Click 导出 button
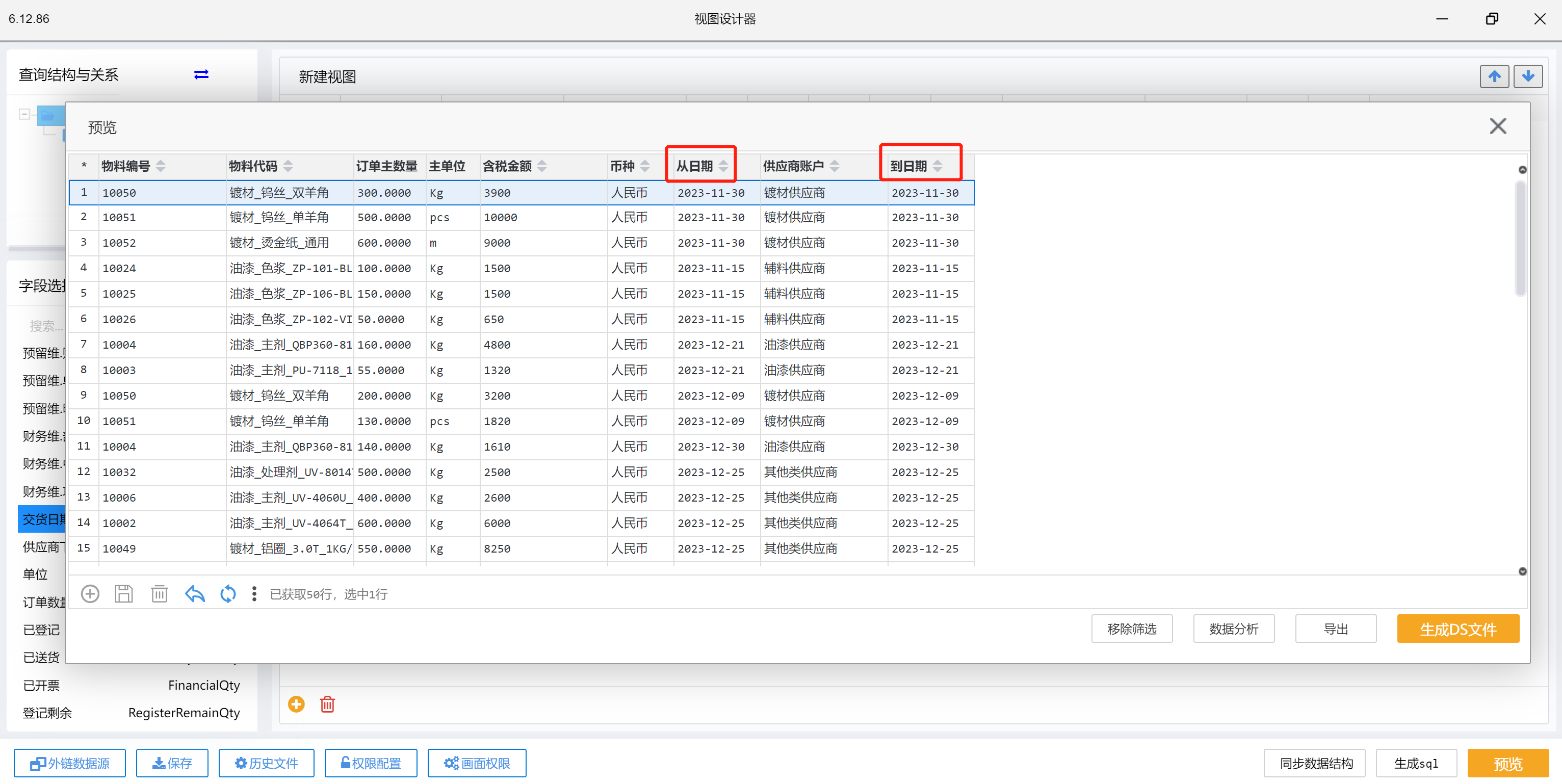Viewport: 1562px width, 784px height. [x=1335, y=629]
